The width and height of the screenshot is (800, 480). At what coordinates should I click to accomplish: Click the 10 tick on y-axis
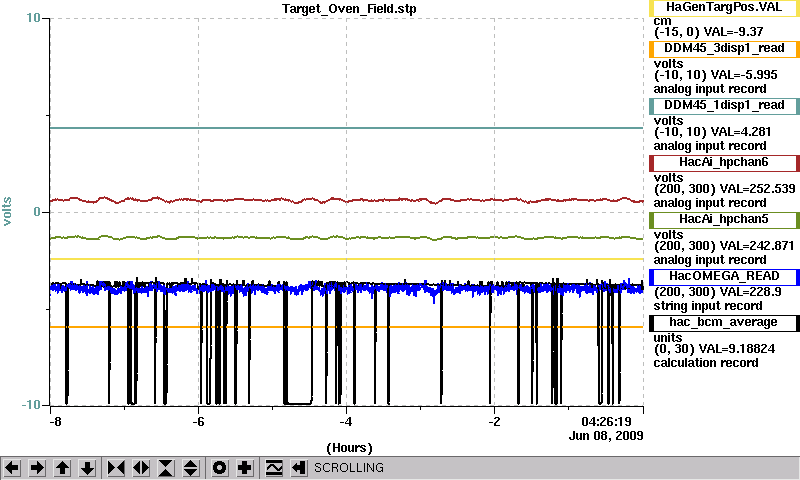coord(33,18)
